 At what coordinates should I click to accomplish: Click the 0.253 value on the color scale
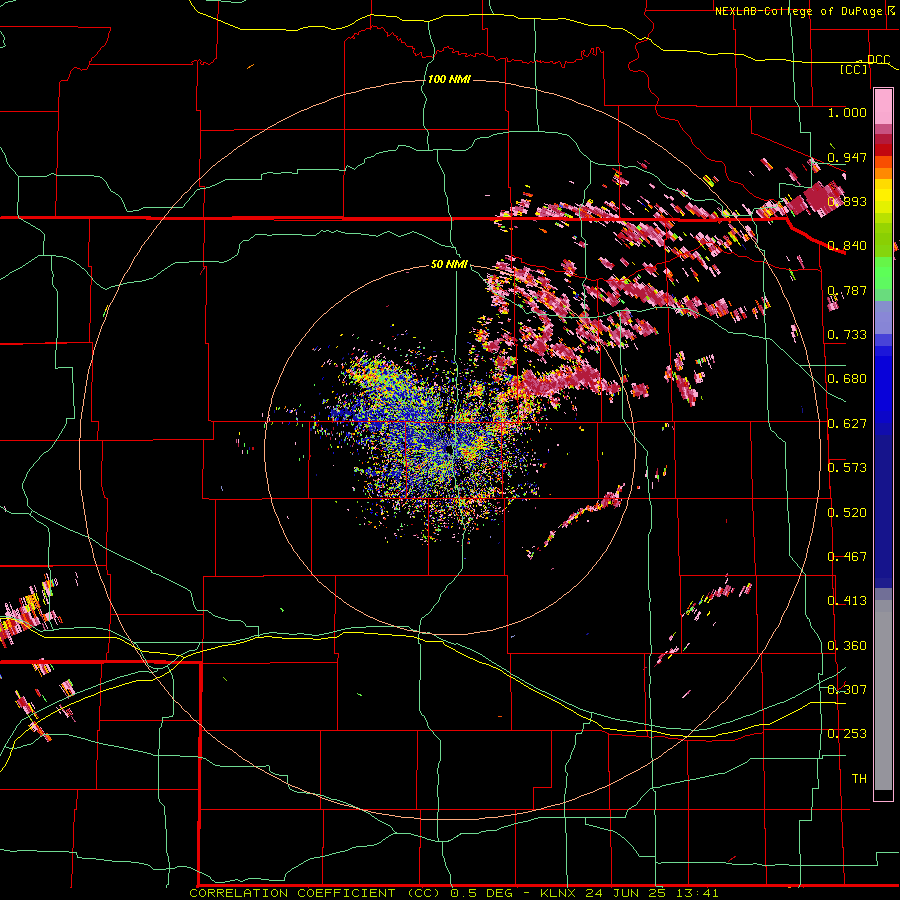tap(847, 734)
